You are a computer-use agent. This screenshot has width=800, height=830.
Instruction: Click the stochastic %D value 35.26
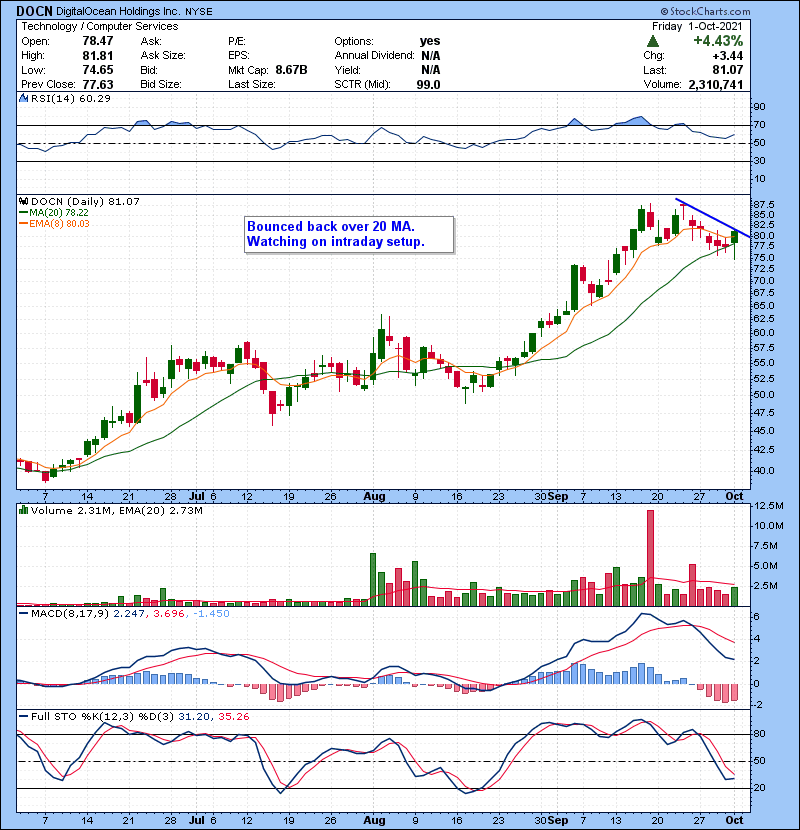(233, 716)
